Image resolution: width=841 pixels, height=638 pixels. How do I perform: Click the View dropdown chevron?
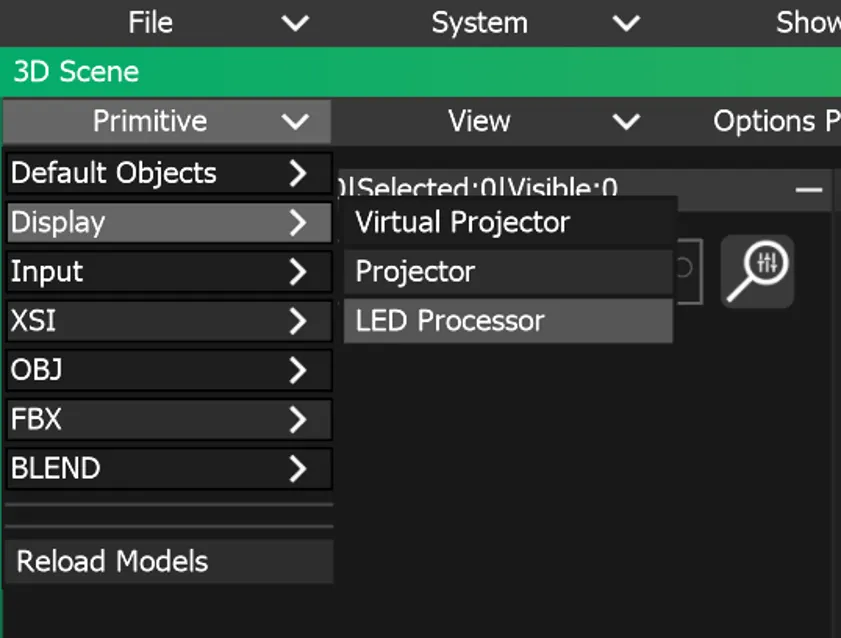(x=626, y=122)
